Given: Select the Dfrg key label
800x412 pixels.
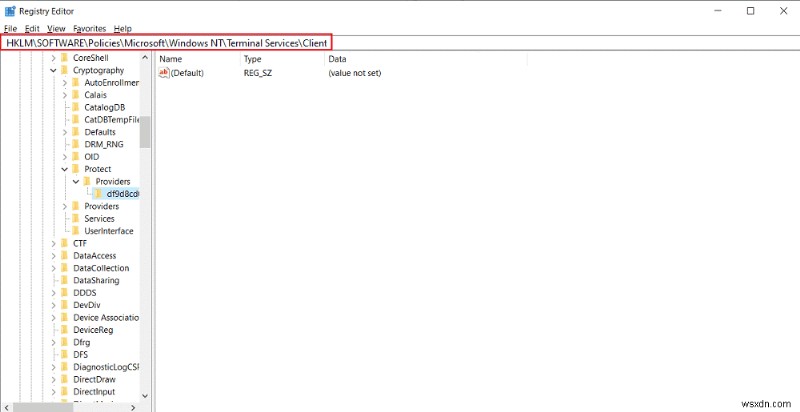Looking at the screenshot, I should 82,342.
